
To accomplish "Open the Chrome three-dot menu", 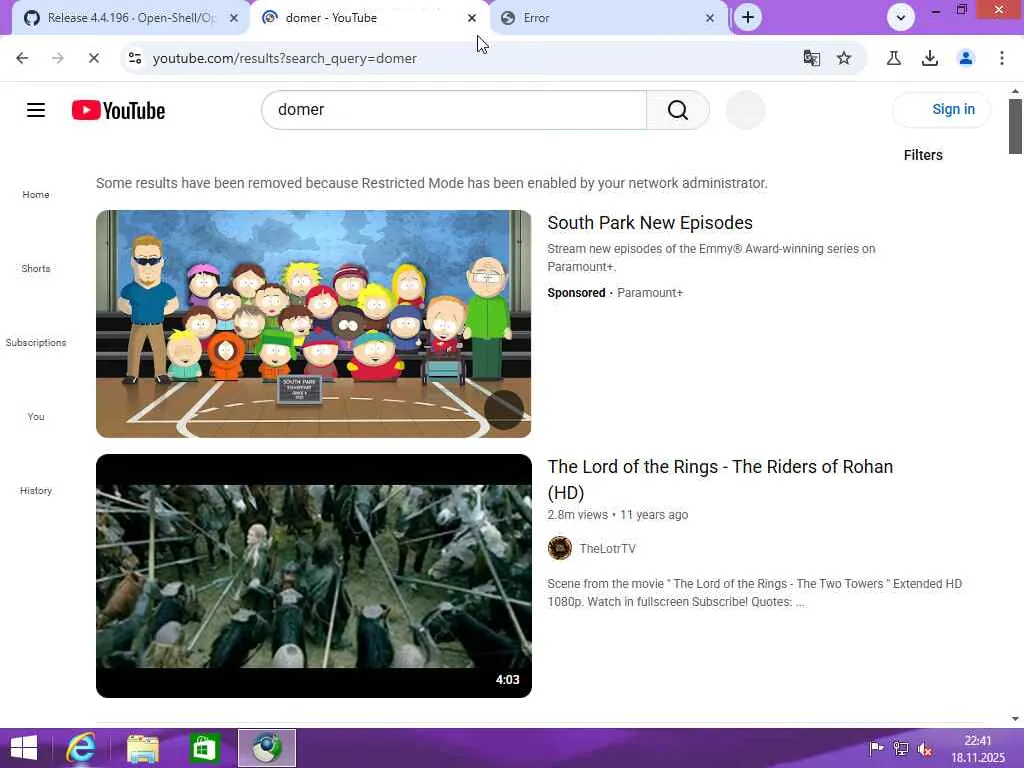I will pos(1002,58).
